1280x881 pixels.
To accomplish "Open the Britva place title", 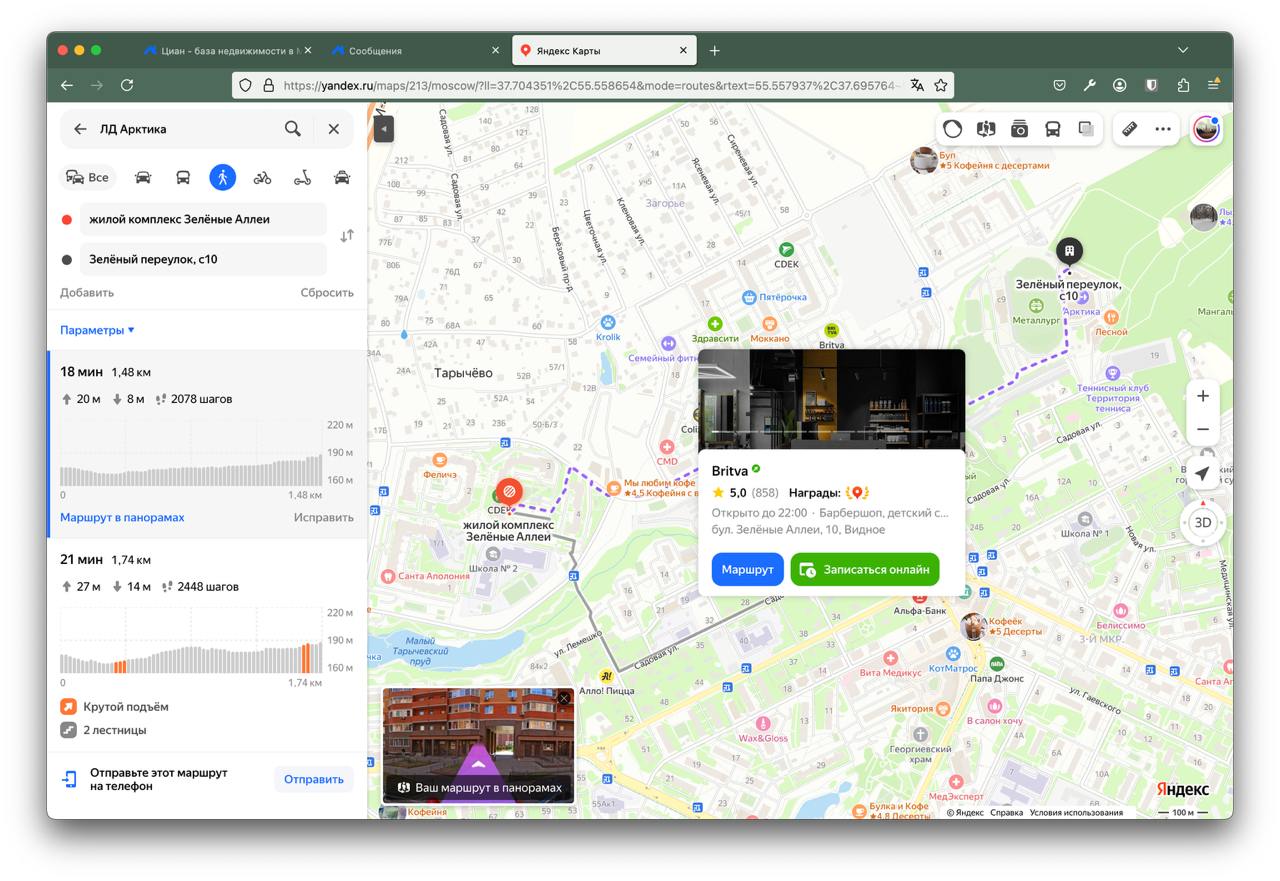I will [730, 471].
